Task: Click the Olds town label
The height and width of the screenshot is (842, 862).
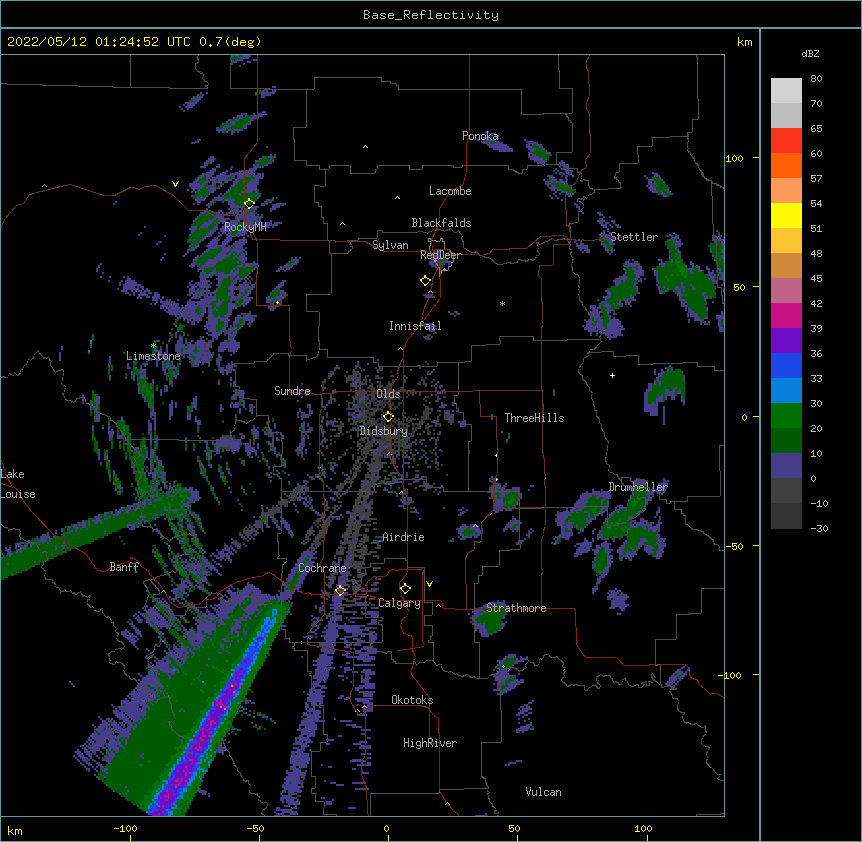Action: (388, 394)
